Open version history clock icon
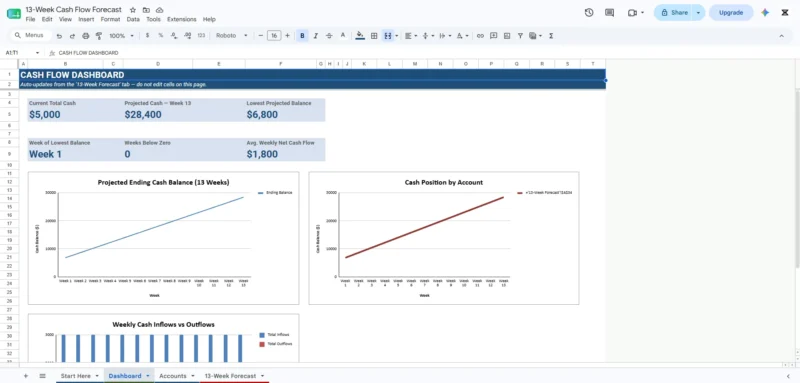Image resolution: width=800 pixels, height=383 pixels. 589,13
